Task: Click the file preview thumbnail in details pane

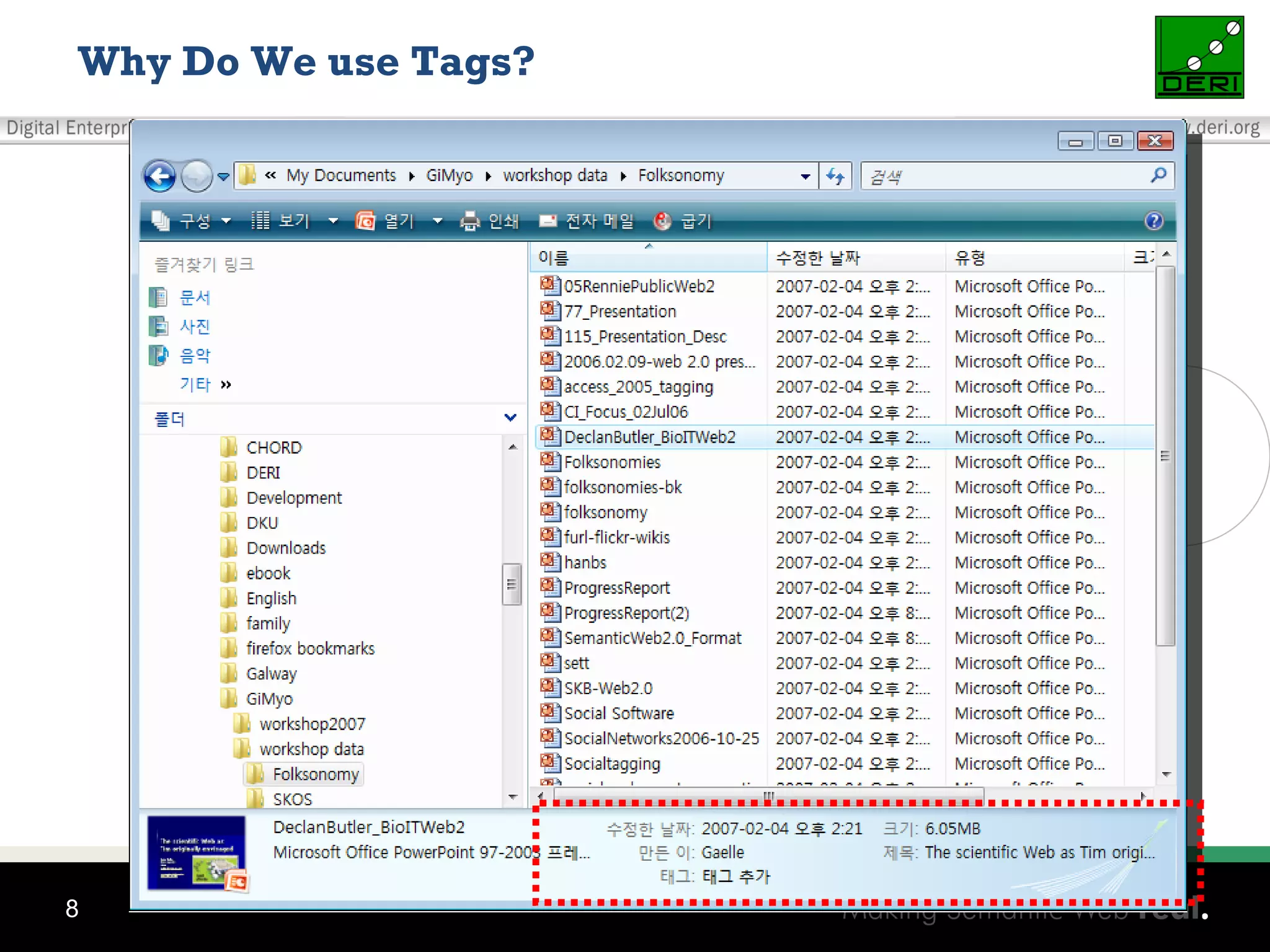Action: click(198, 854)
